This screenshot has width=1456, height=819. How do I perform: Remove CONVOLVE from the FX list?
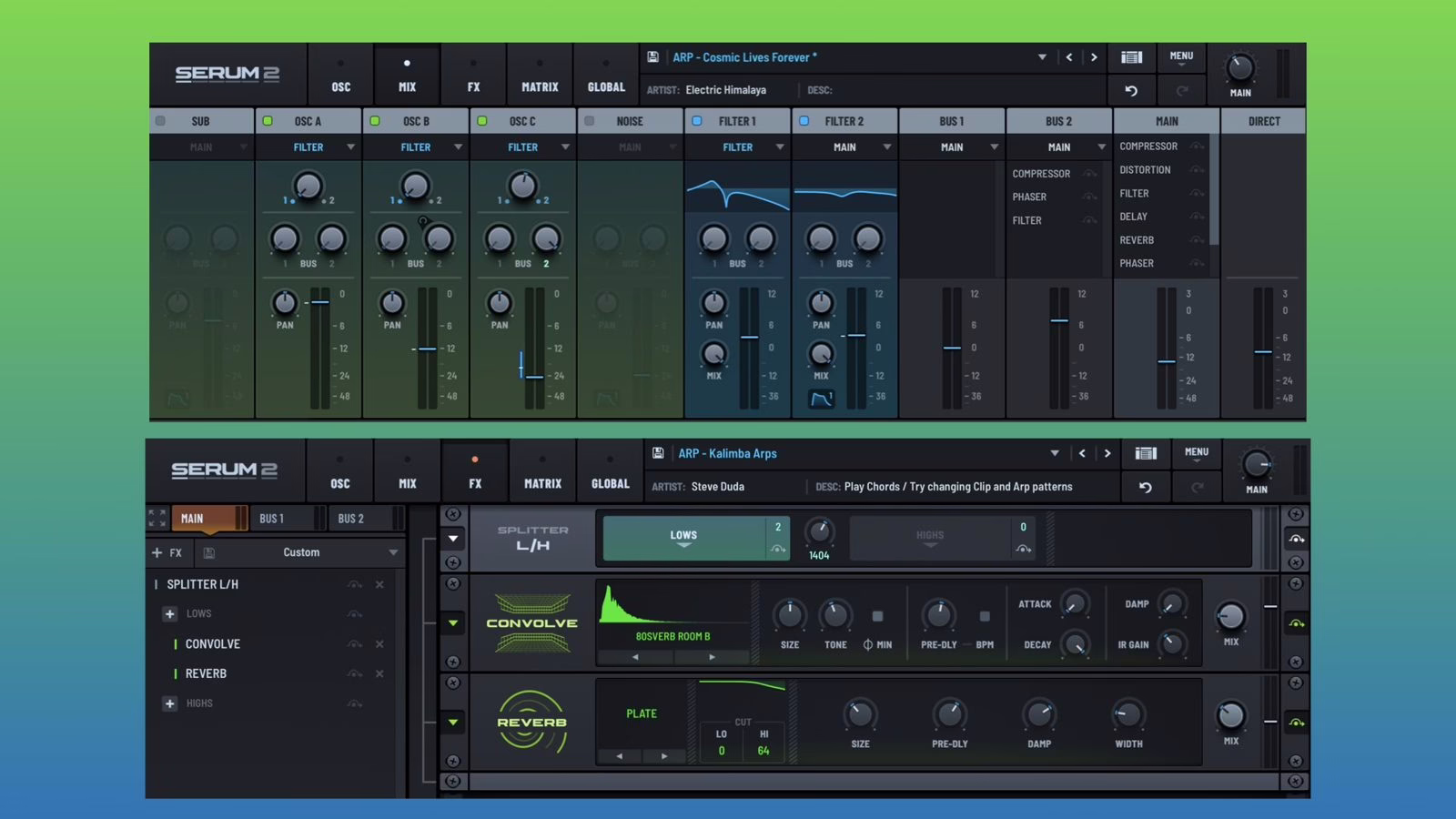click(x=379, y=643)
